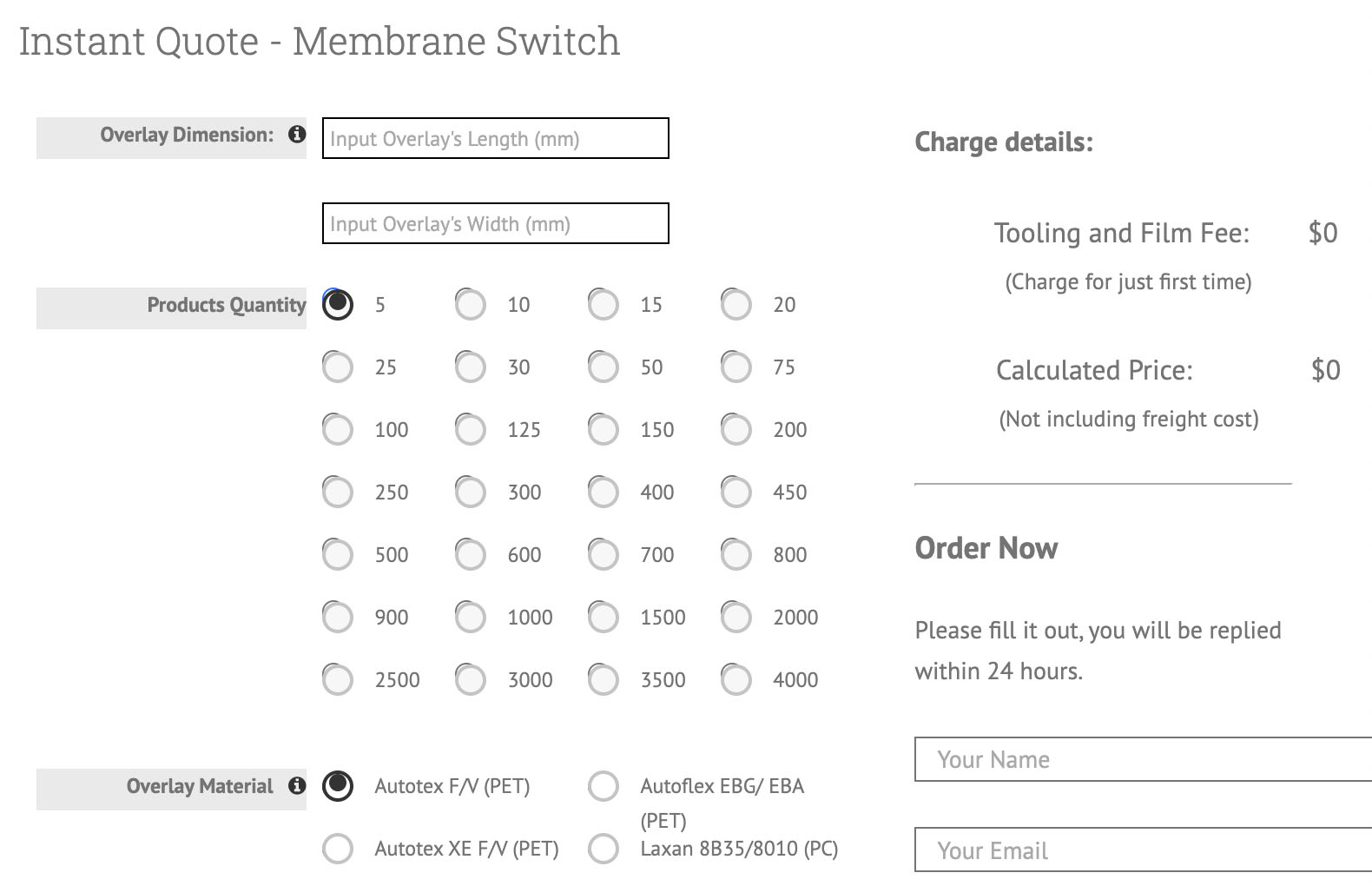Select quantity 250 radio button
This screenshot has width=1372, height=886.
[338, 493]
